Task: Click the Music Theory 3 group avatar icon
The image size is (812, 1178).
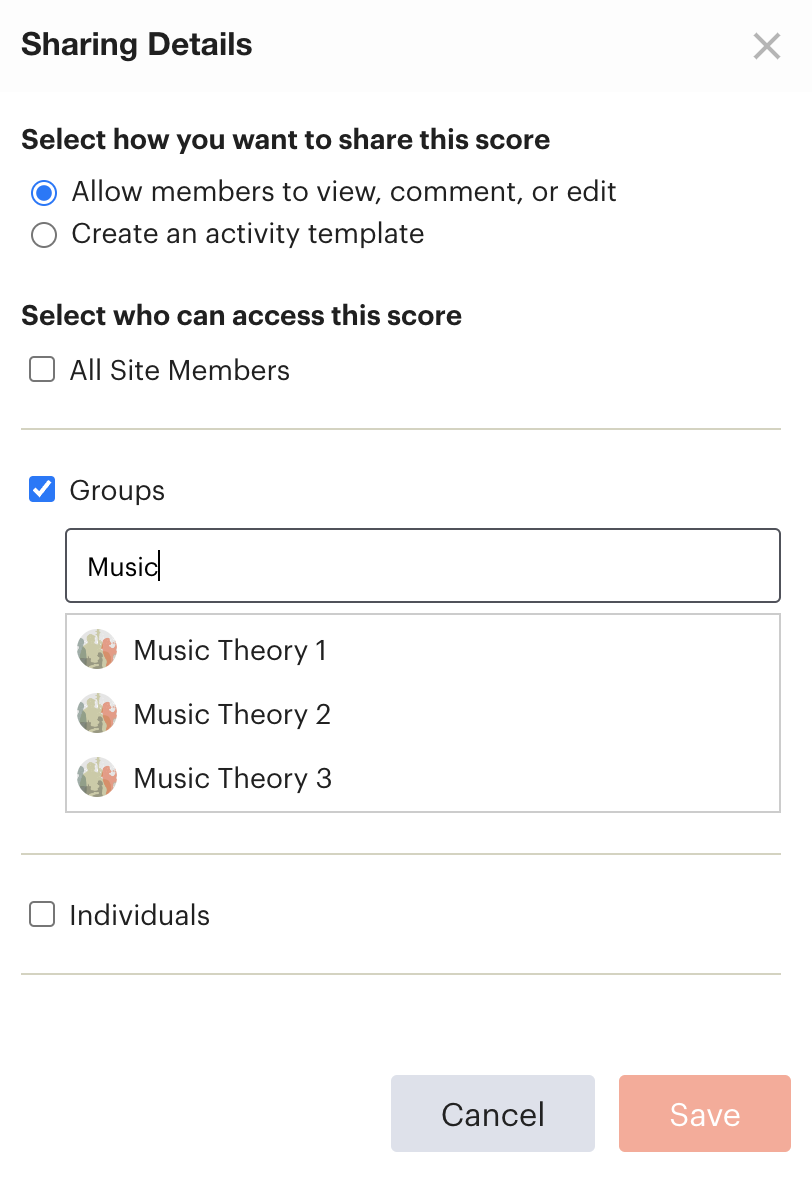Action: (97, 778)
